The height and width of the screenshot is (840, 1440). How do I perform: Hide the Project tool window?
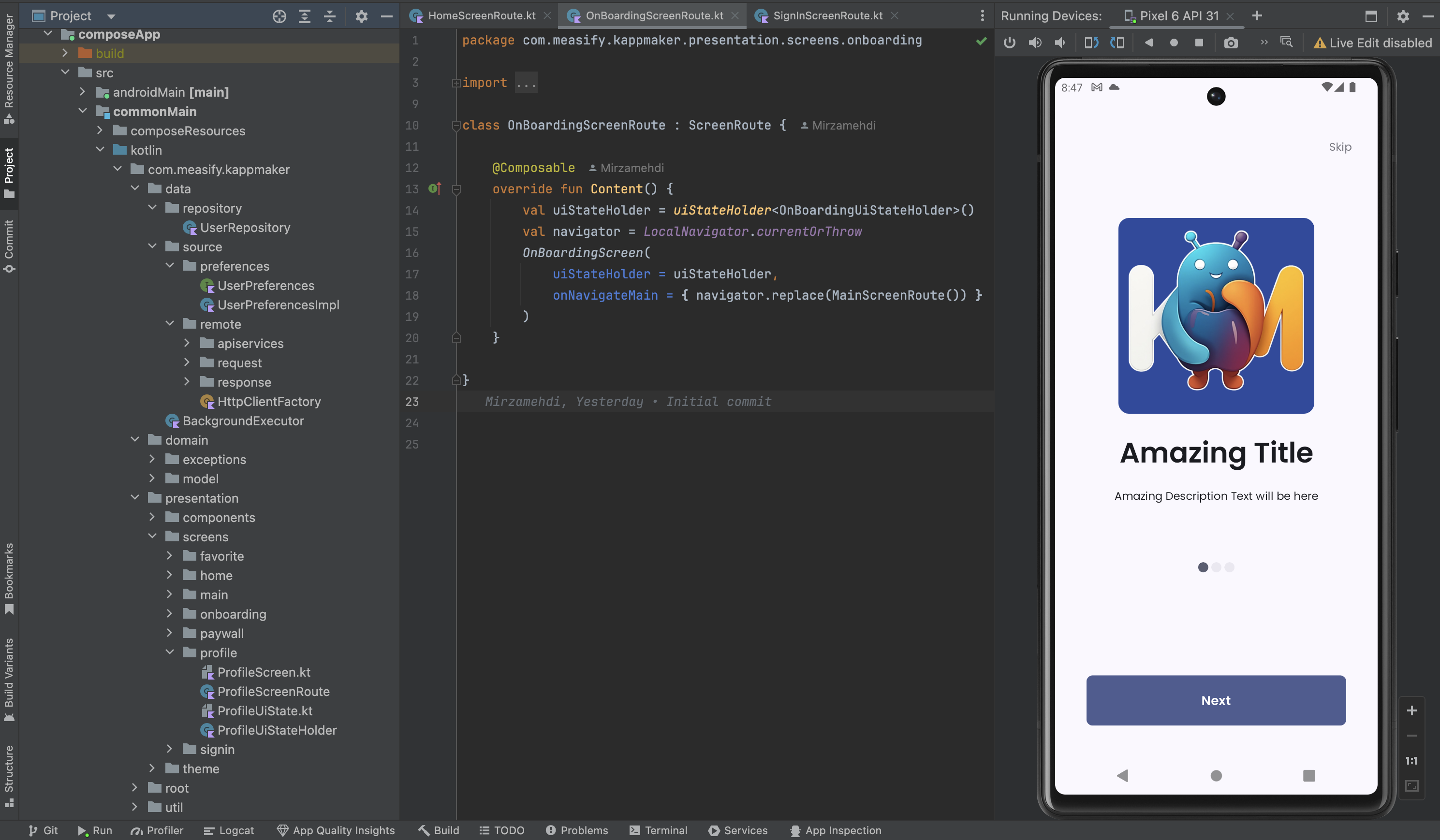click(x=387, y=16)
